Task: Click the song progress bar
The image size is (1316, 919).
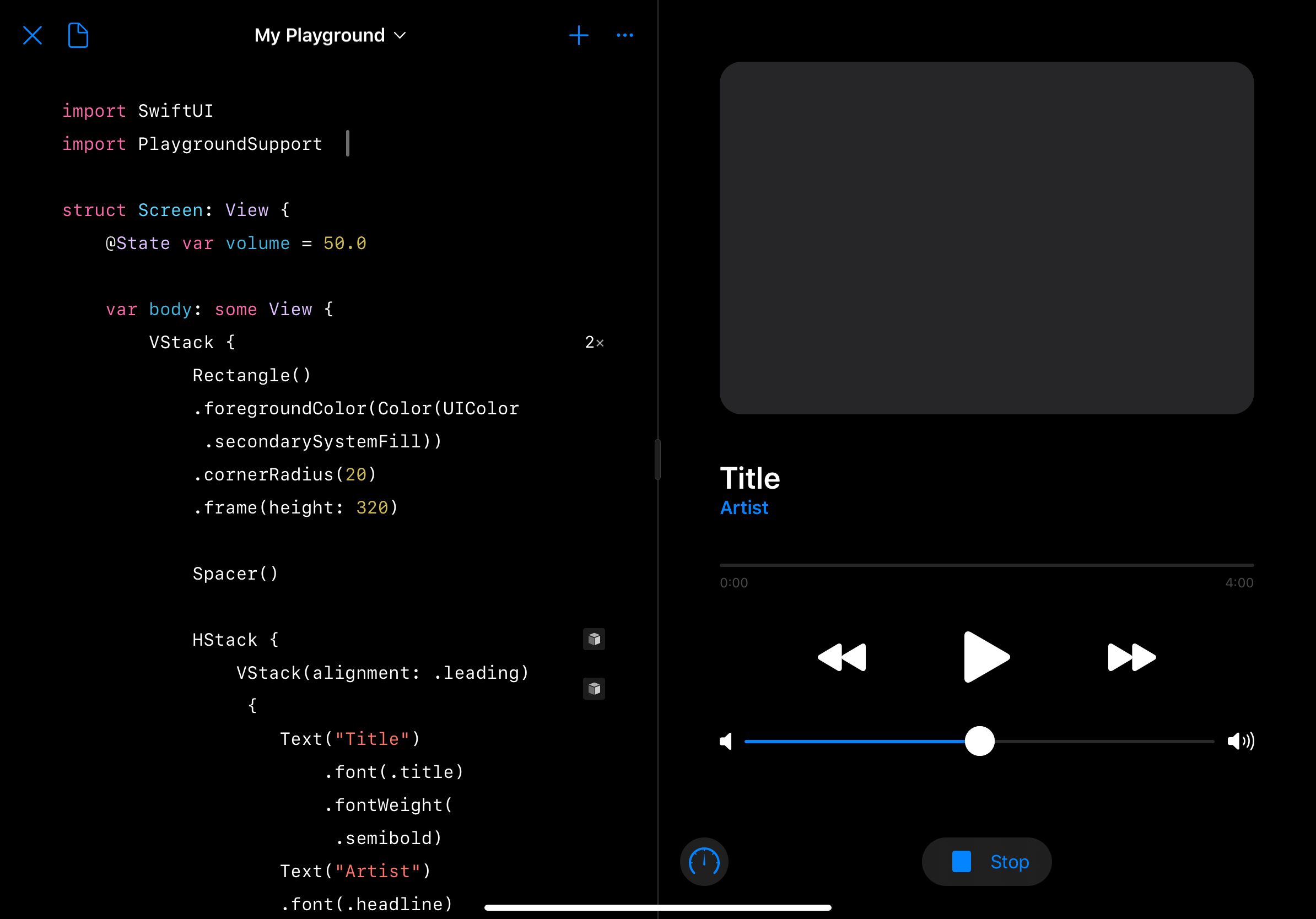Action: pos(986,565)
